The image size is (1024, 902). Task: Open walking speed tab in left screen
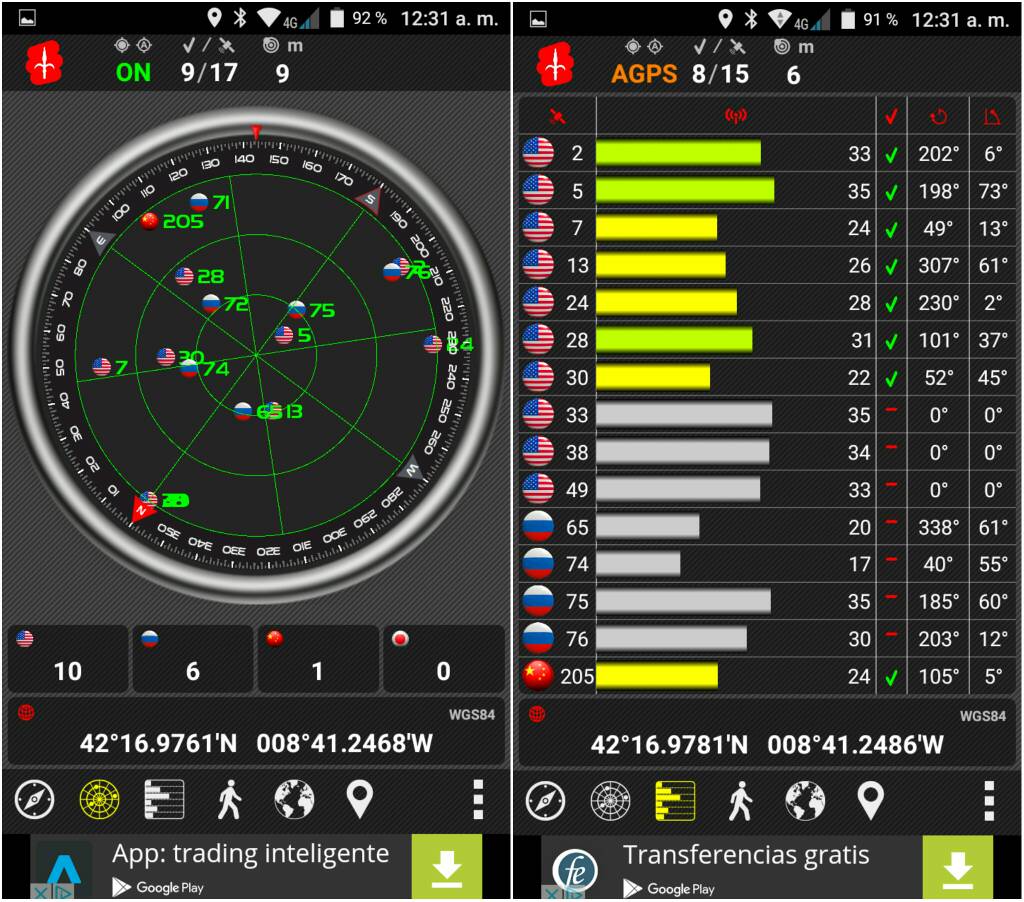click(229, 799)
